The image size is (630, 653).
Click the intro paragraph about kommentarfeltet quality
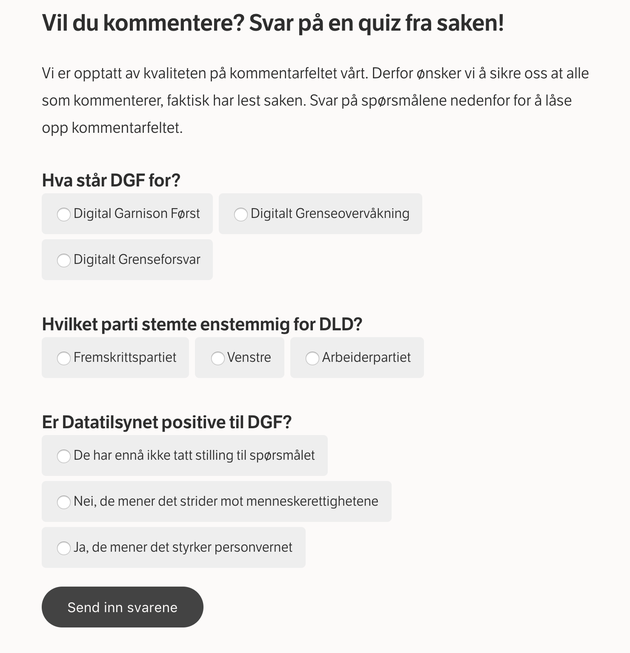pos(315,100)
